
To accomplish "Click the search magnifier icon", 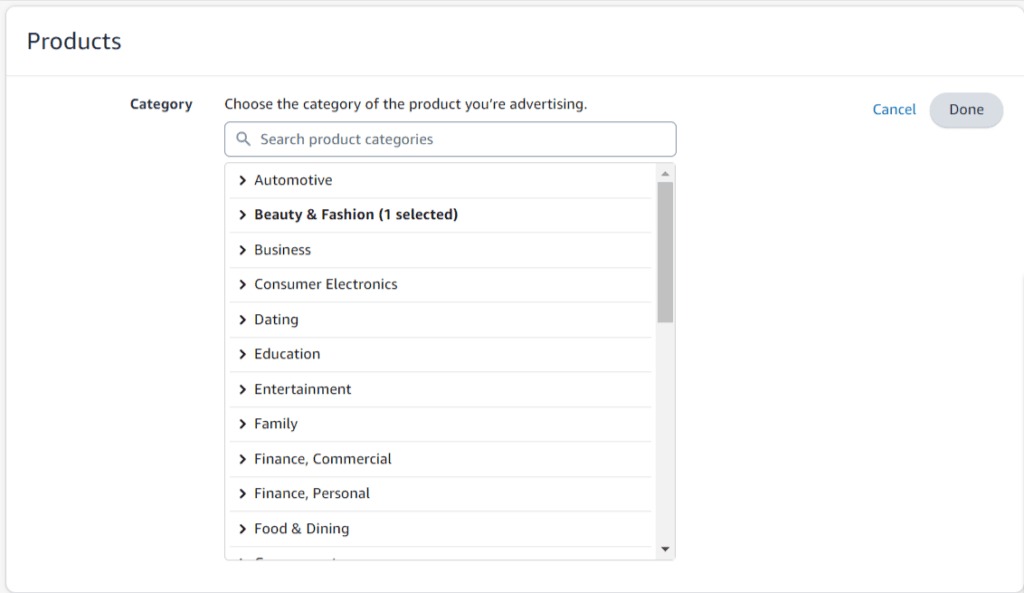I will point(243,139).
